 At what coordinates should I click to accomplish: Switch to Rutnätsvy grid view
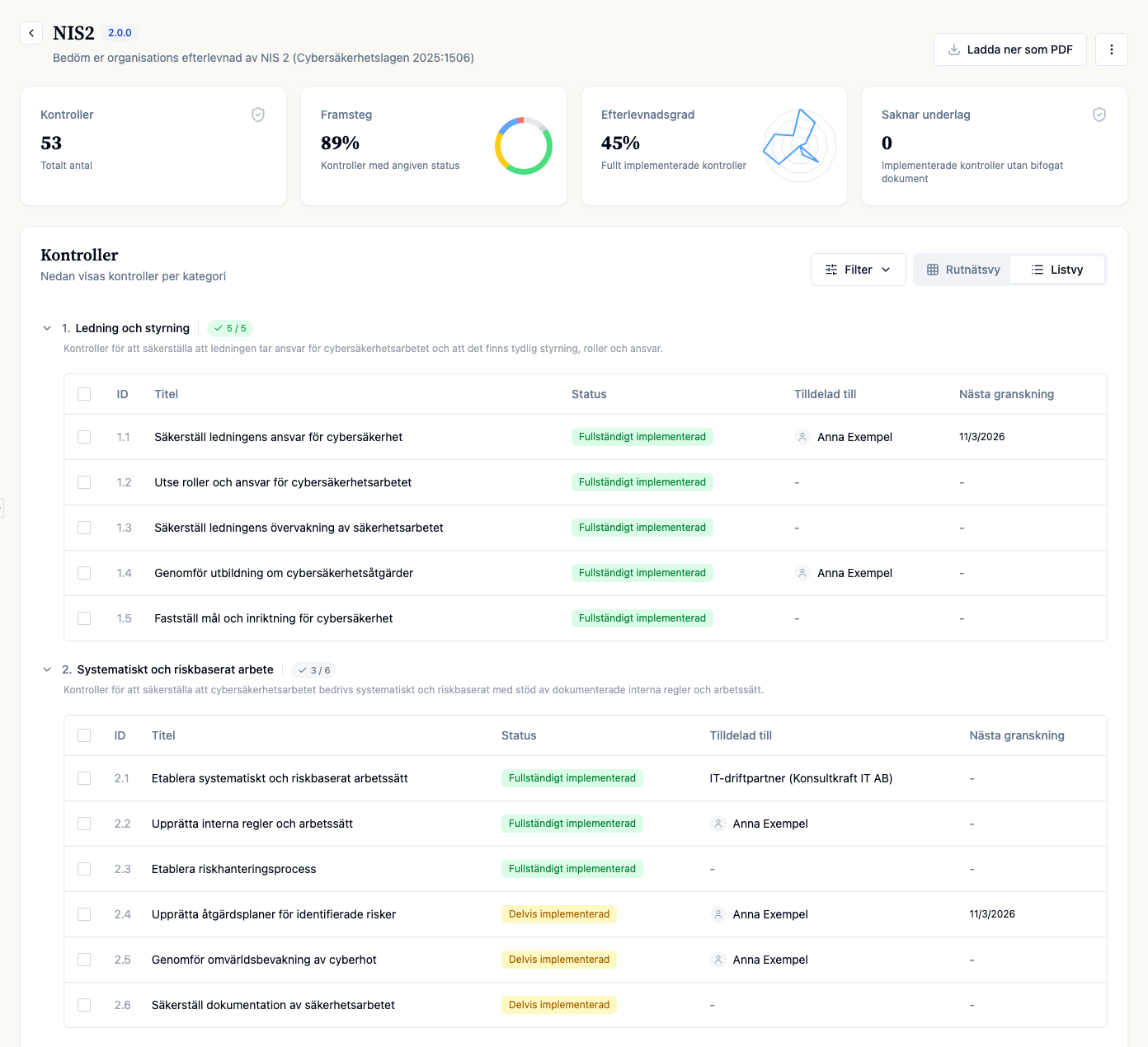click(x=963, y=270)
